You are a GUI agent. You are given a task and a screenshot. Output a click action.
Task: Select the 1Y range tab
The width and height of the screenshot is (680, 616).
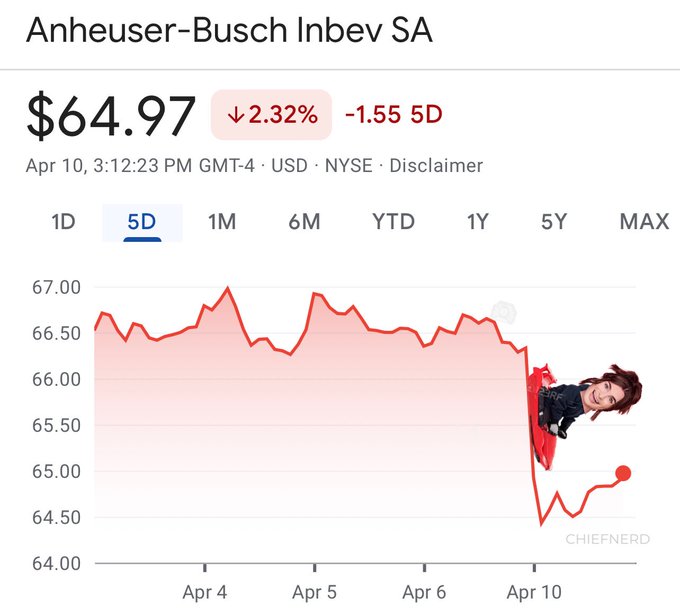click(x=478, y=221)
